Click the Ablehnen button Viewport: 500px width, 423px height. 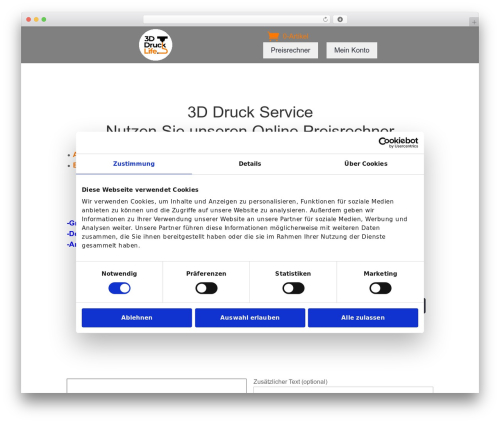click(x=137, y=318)
